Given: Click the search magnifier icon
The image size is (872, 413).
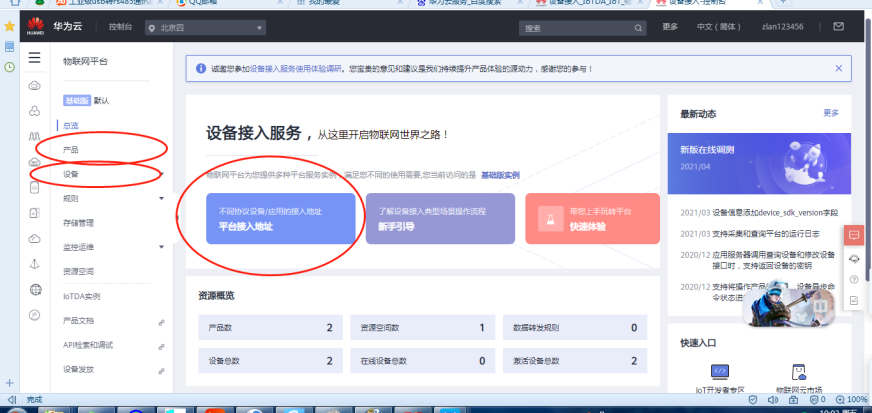Looking at the screenshot, I should (637, 27).
